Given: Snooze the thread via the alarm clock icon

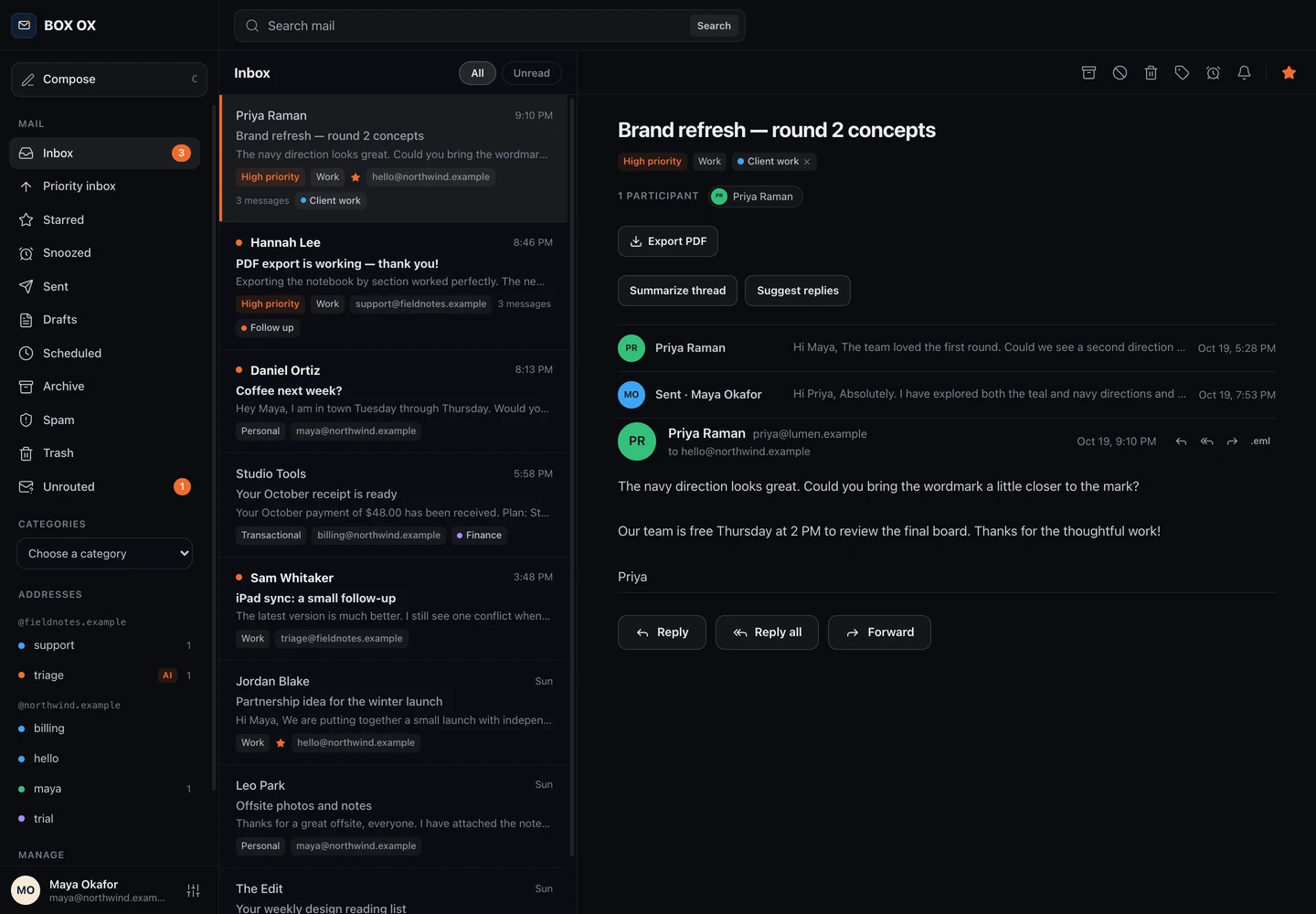Looking at the screenshot, I should point(1213,73).
